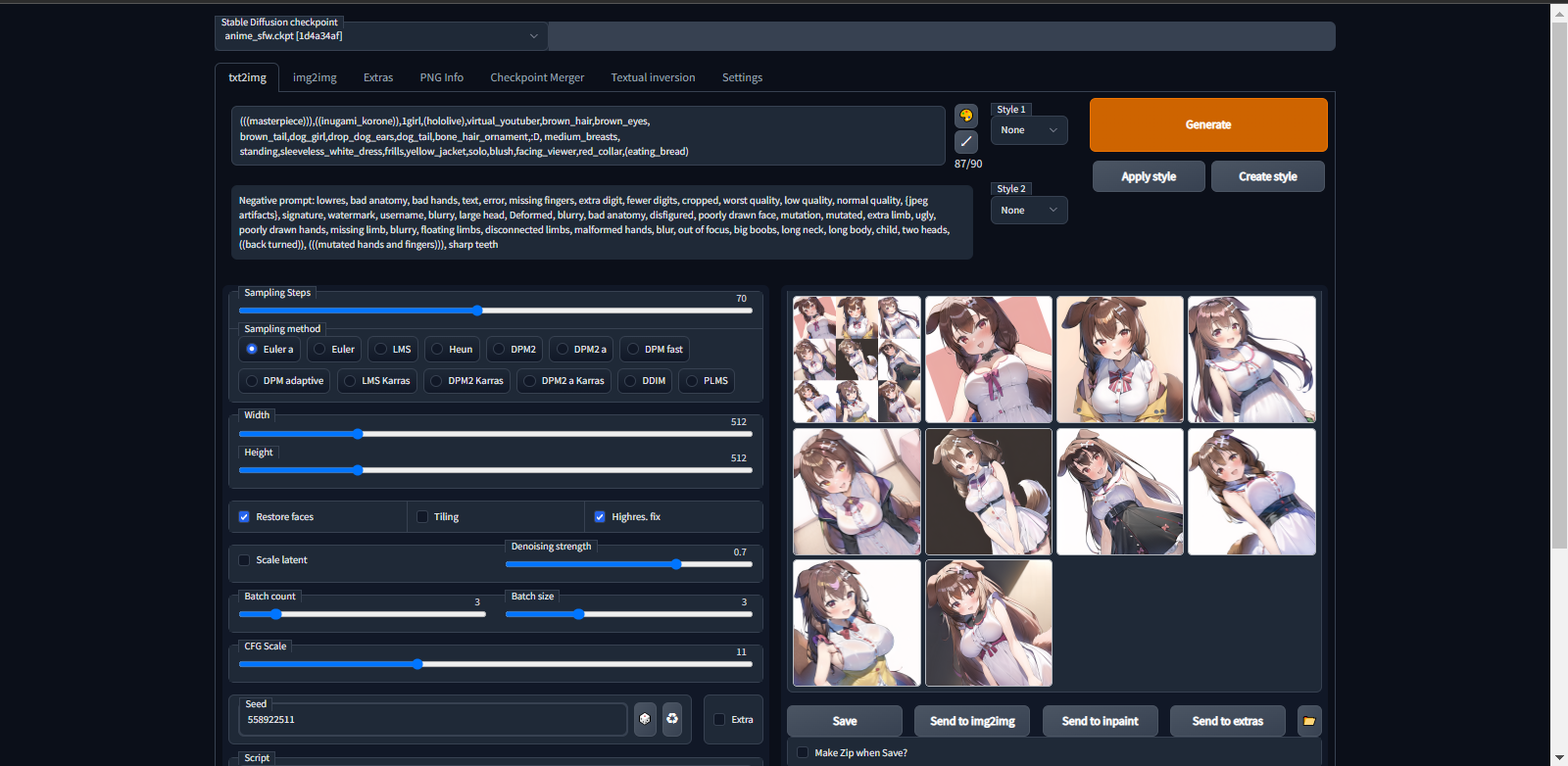
Task: Open the pink-background thumbnail in the top row
Action: tap(989, 359)
